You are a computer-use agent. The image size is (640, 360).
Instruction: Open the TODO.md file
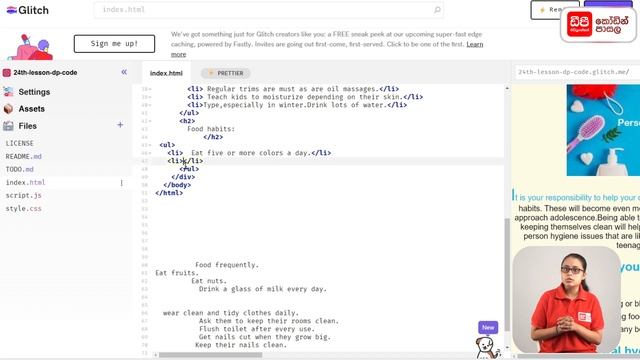(x=20, y=169)
